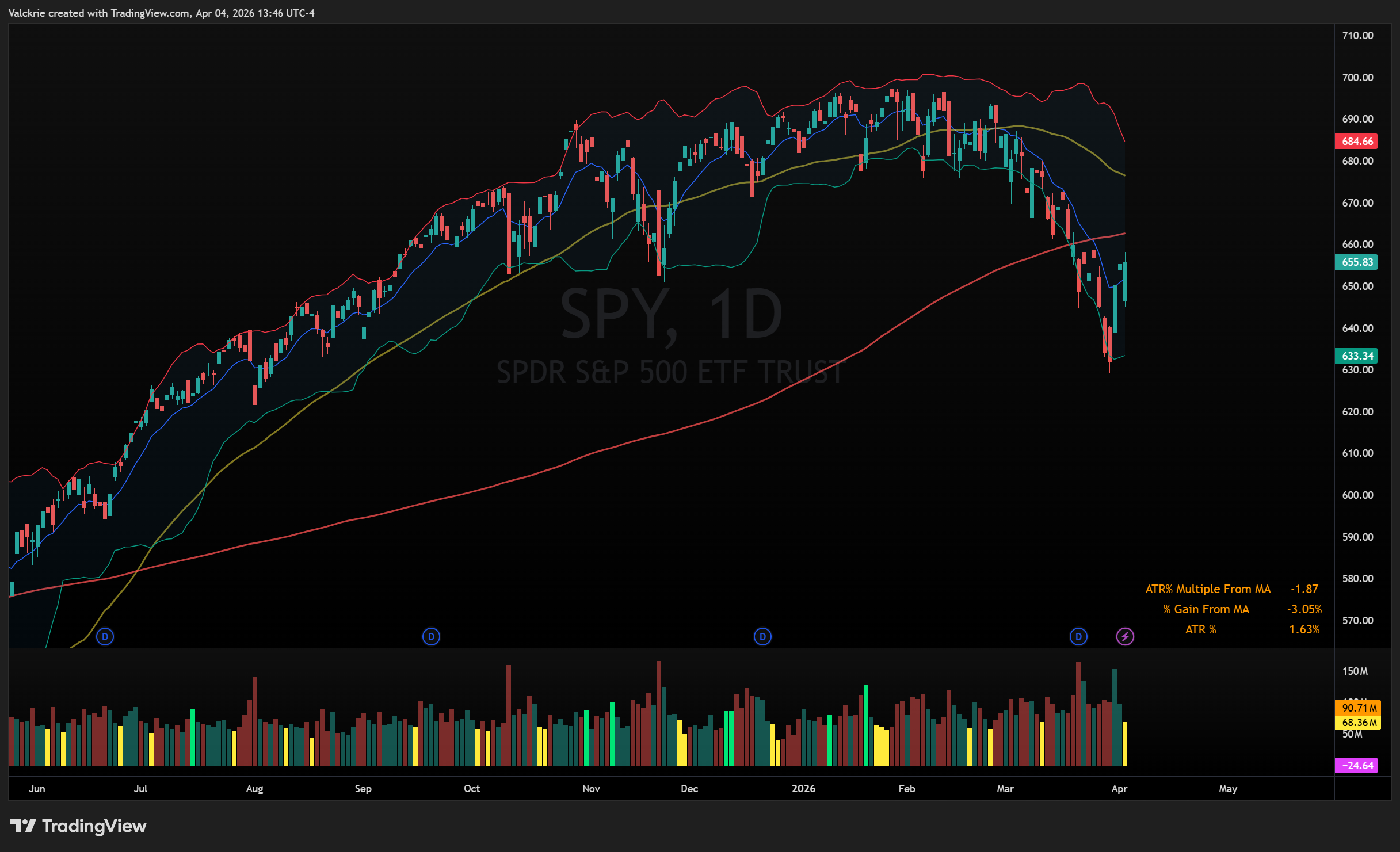Select the yellow 68.36M volume label
1400x852 pixels.
1358,723
